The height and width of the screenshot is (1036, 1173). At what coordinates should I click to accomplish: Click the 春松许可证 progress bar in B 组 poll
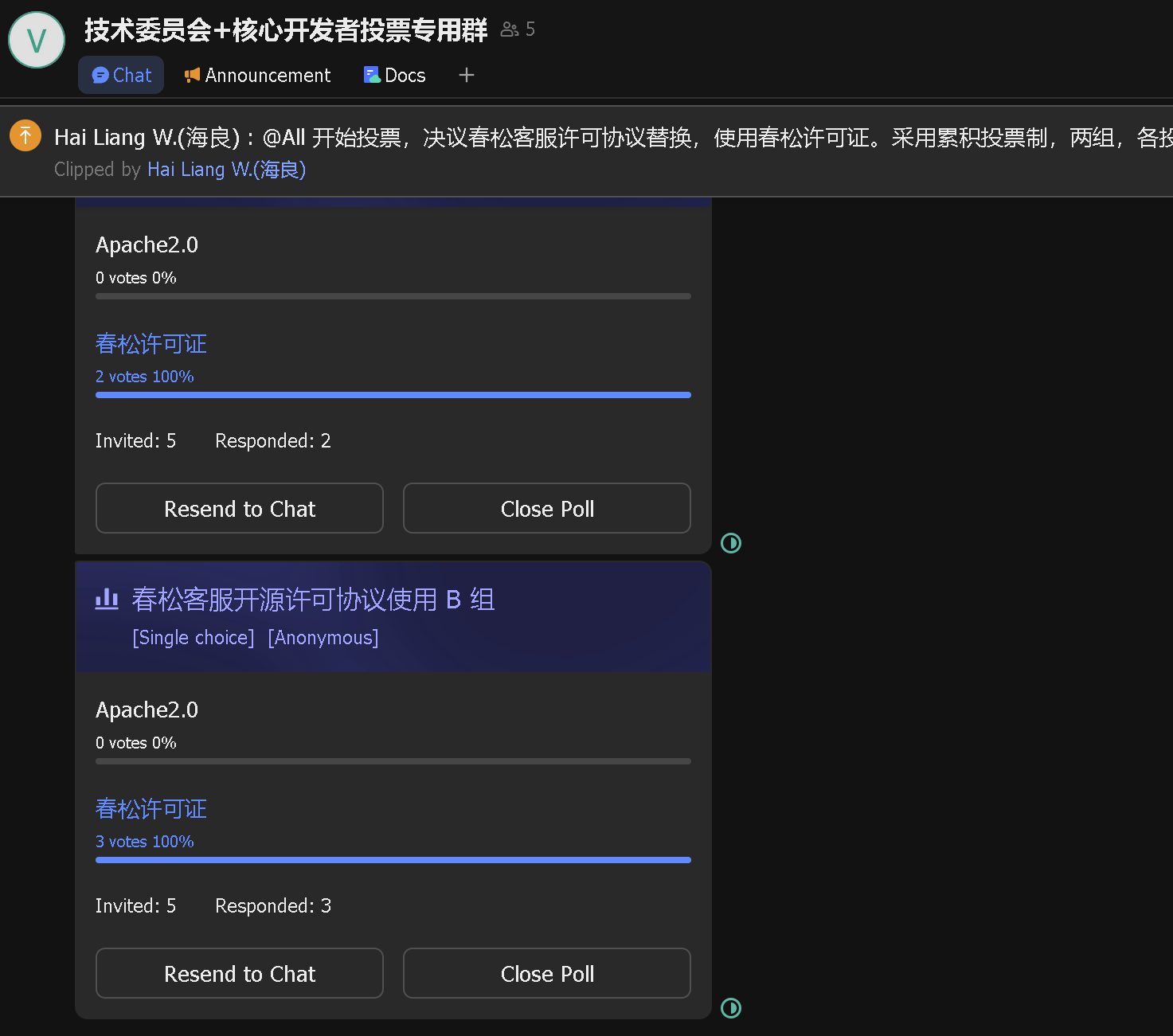coord(393,860)
